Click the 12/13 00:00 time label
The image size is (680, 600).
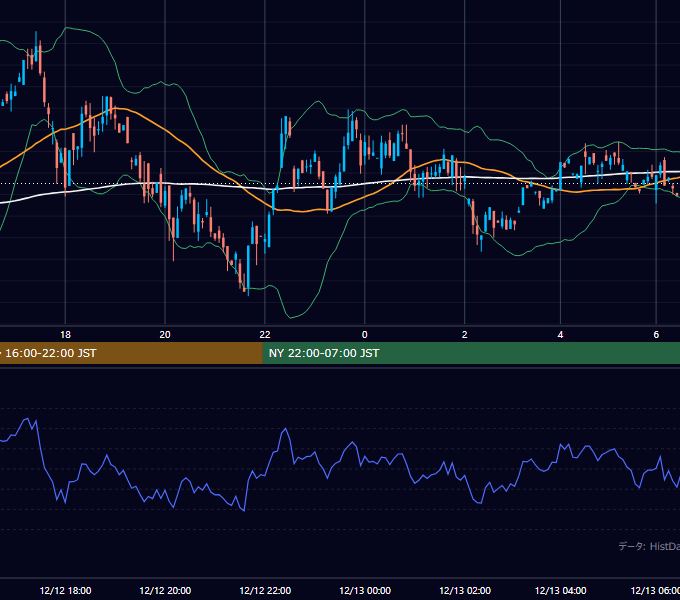coord(365,590)
